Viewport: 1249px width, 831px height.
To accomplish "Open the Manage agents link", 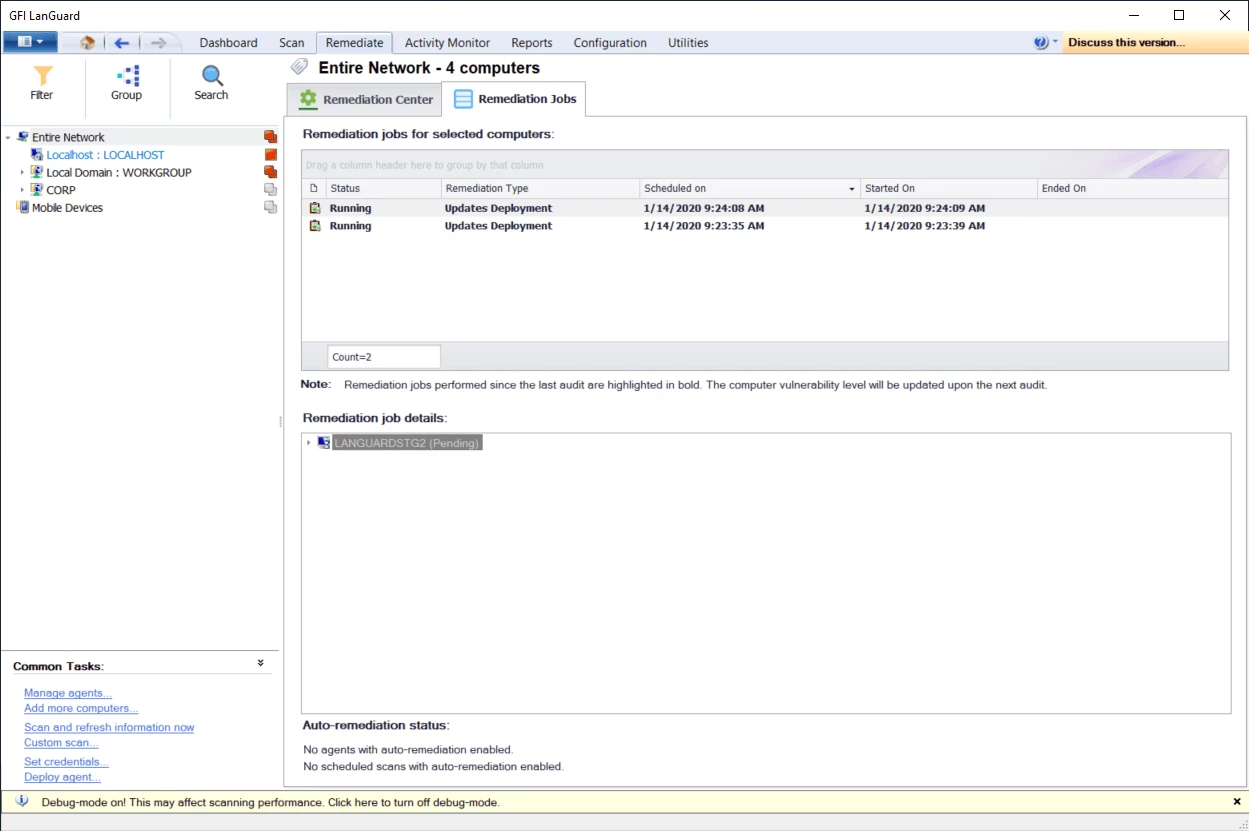I will [x=67, y=692].
